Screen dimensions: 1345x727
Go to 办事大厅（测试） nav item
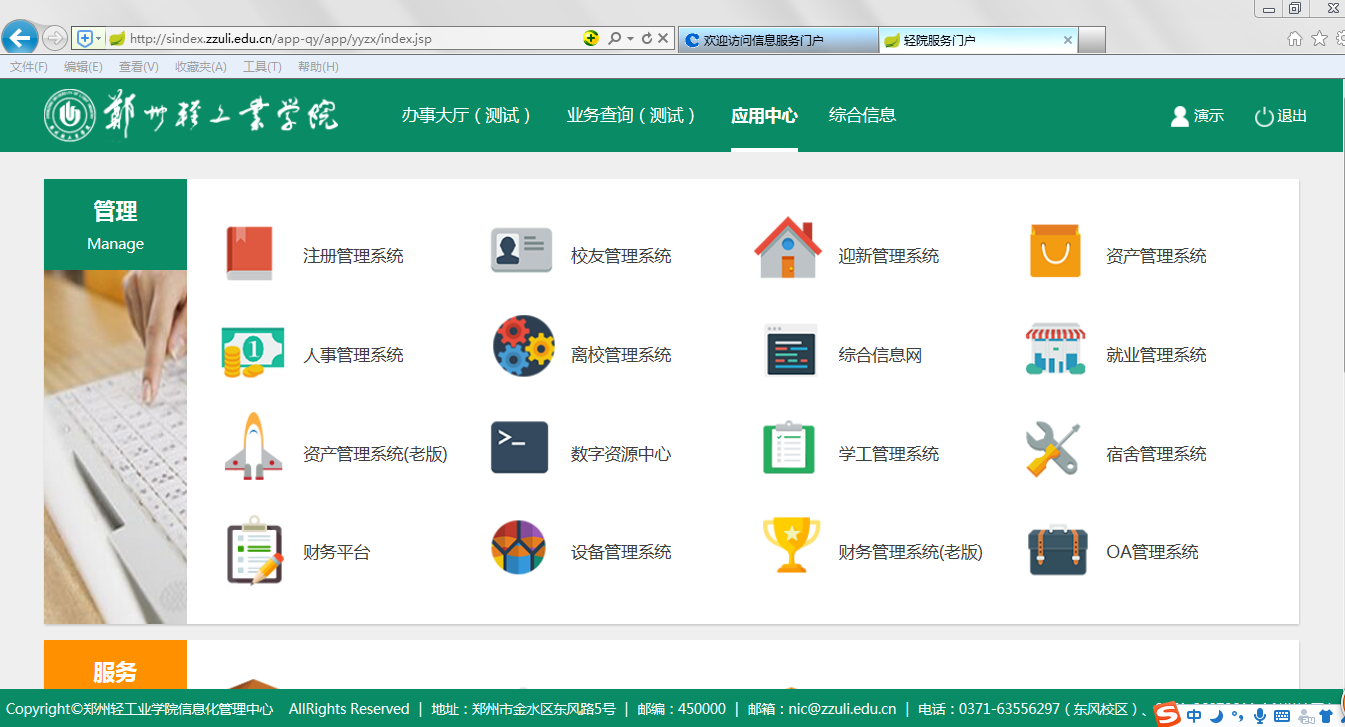pos(467,115)
